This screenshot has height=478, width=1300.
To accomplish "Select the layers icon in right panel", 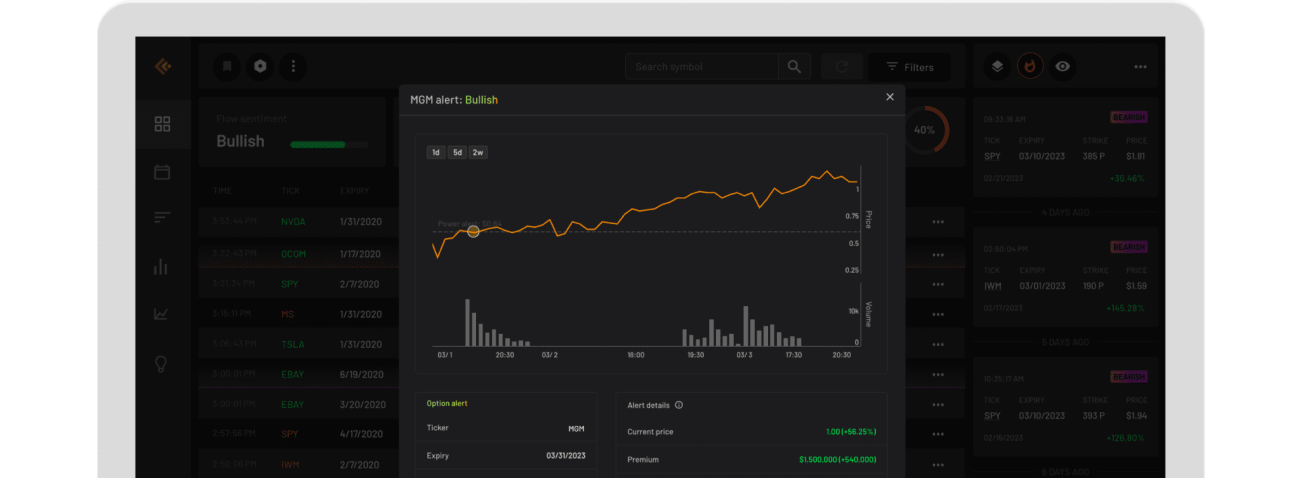I will click(x=997, y=66).
